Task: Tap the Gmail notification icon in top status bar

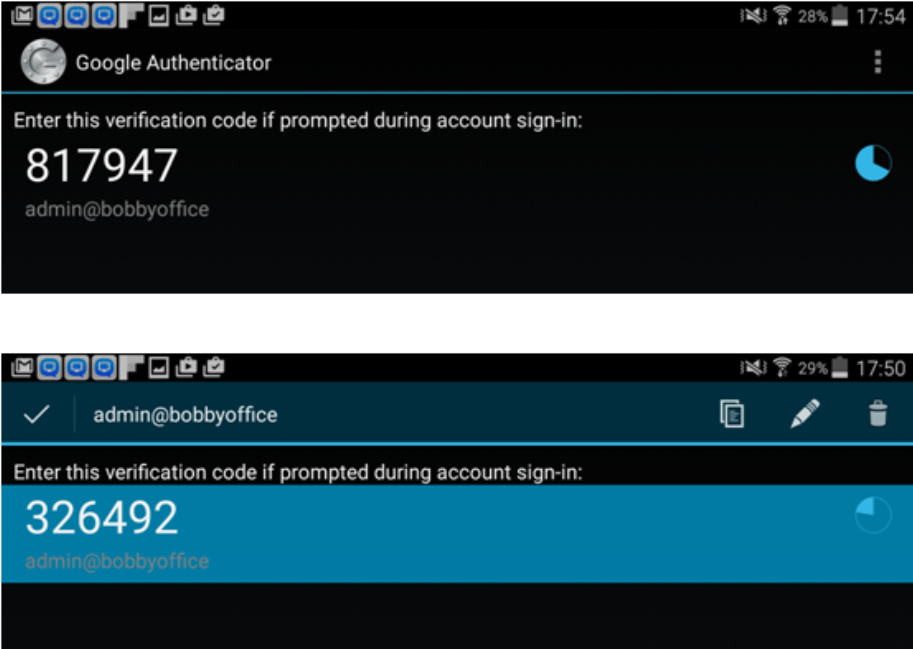Action: click(x=22, y=16)
